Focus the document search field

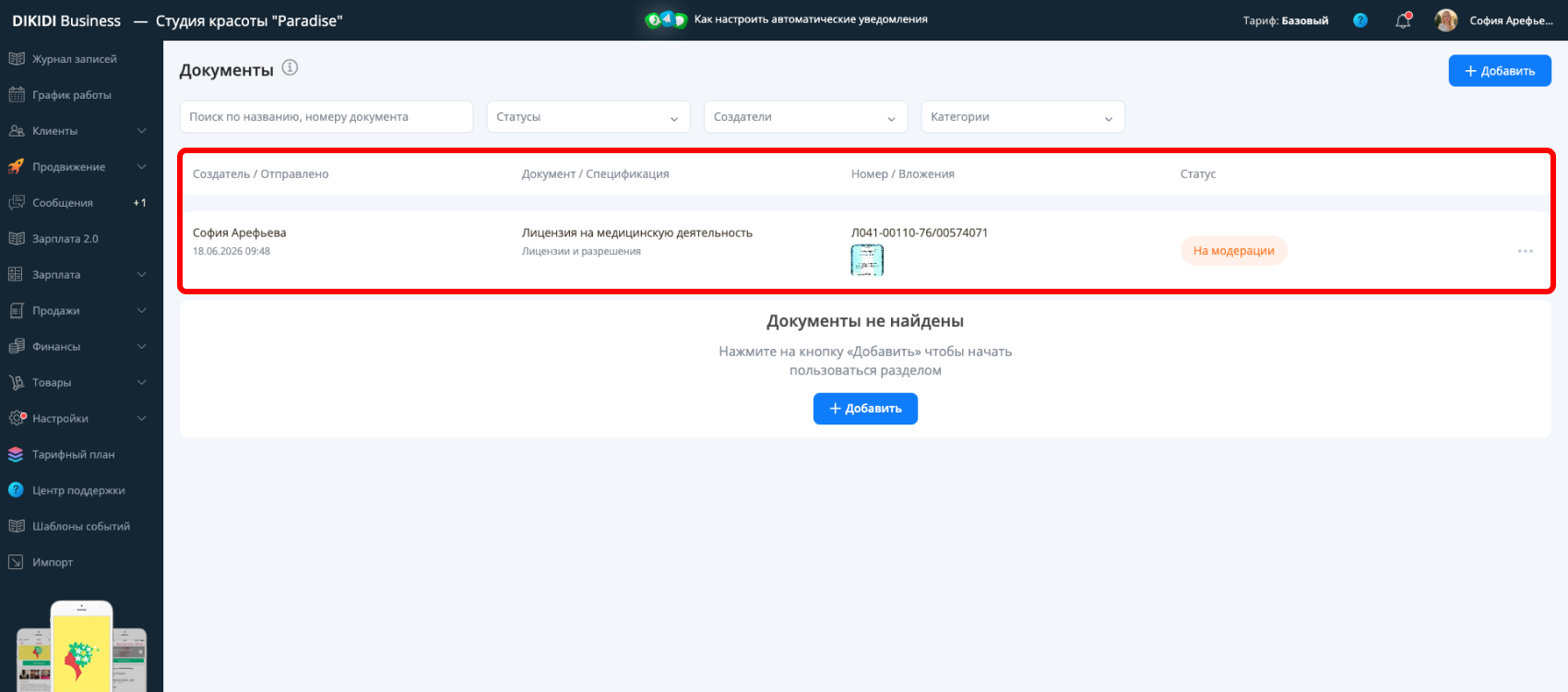coord(327,117)
